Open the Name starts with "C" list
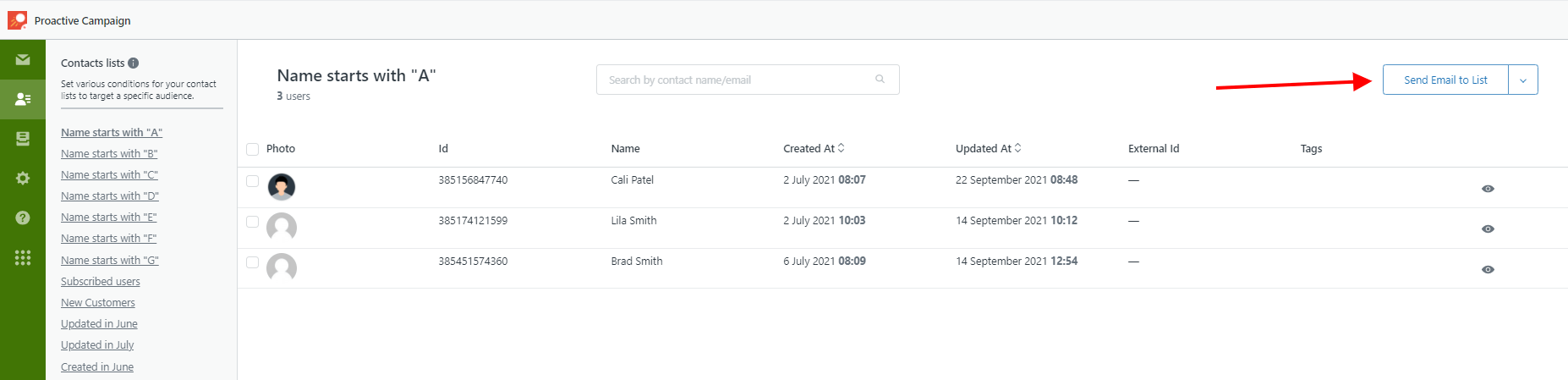This screenshot has height=380, width=1568. (x=109, y=174)
